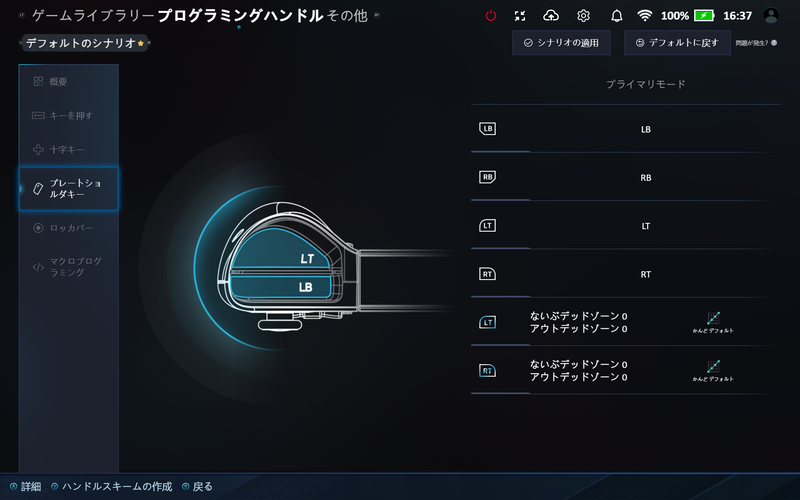Image resolution: width=800 pixels, height=500 pixels.
Task: Click the デフォルトに戻す button
Action: pos(677,43)
